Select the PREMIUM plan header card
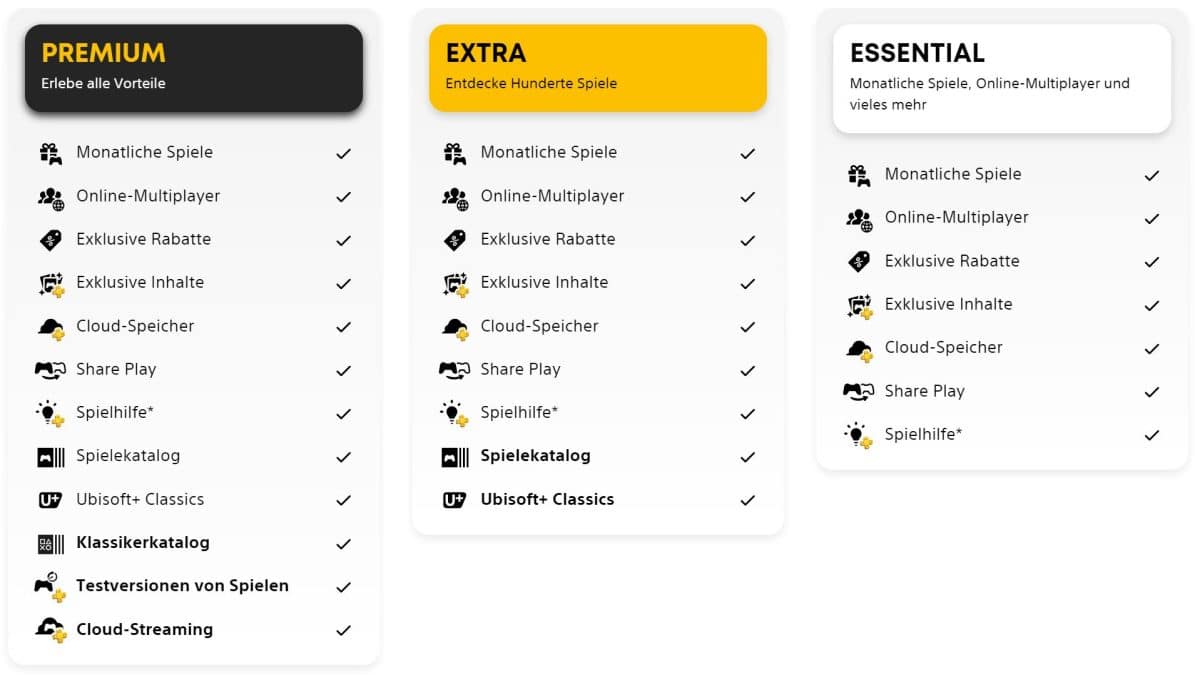 194,68
